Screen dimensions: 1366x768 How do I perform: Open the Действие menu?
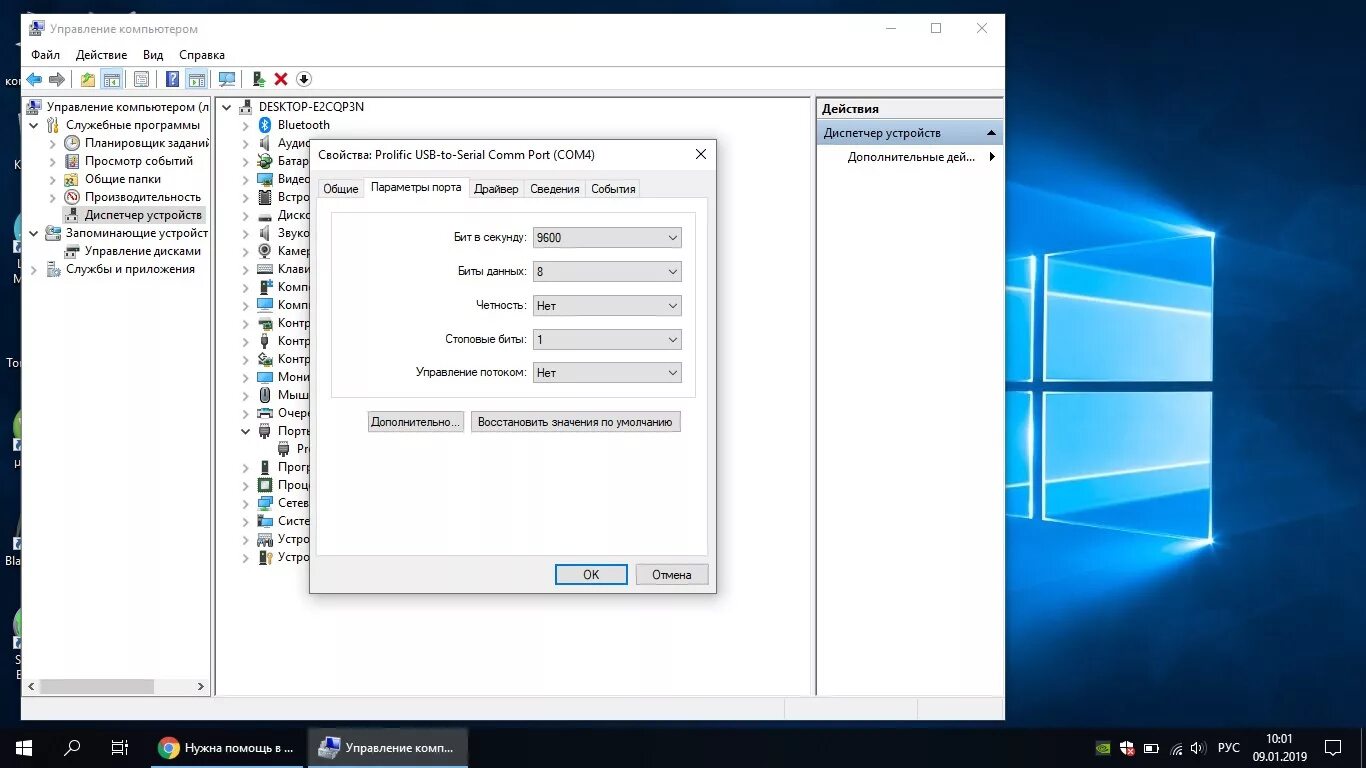click(x=101, y=55)
